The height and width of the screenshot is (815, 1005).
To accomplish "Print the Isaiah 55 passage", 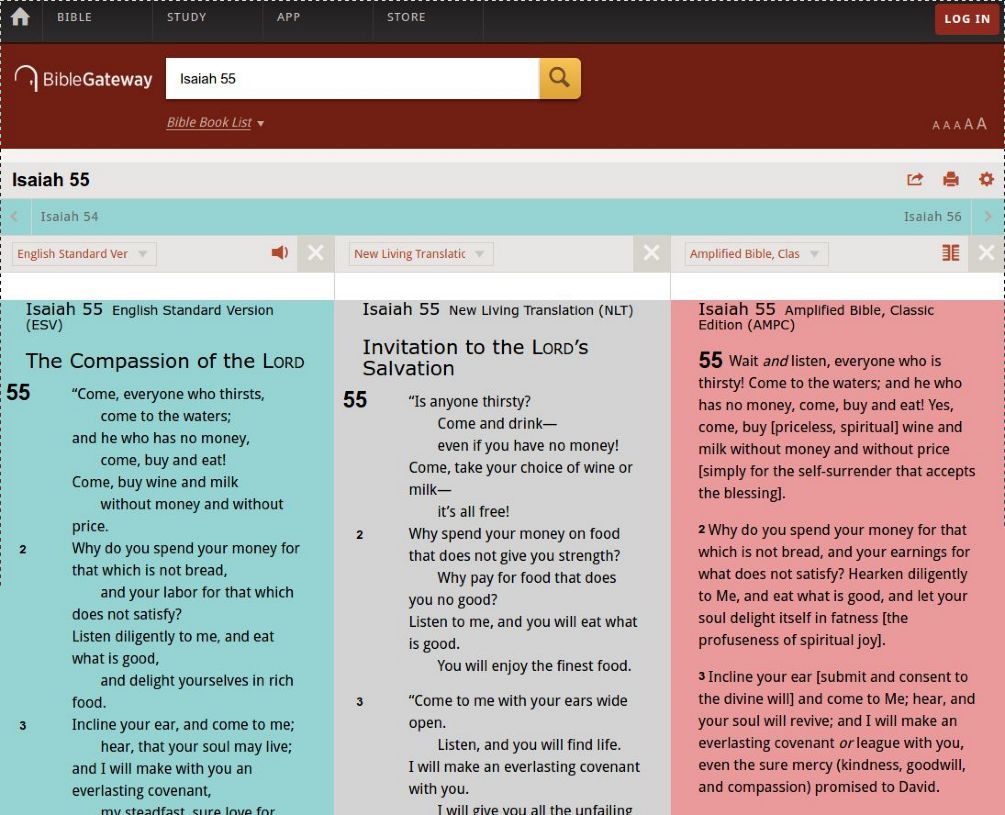I will coord(951,179).
